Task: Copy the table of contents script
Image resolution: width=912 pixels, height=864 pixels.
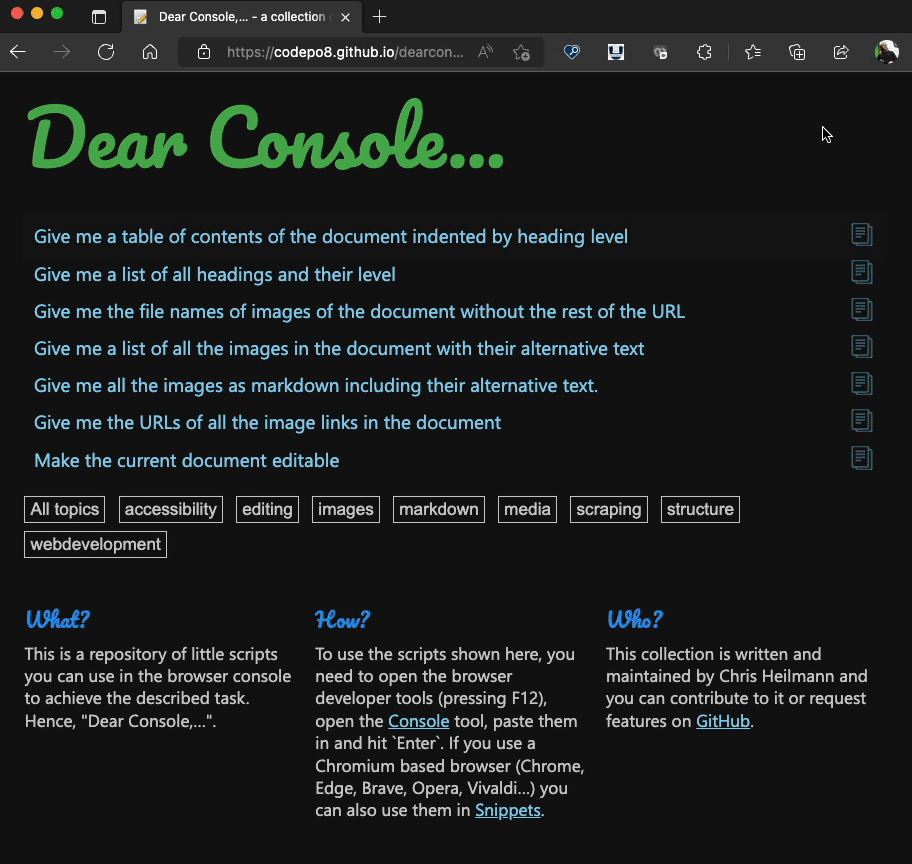Action: pos(861,235)
